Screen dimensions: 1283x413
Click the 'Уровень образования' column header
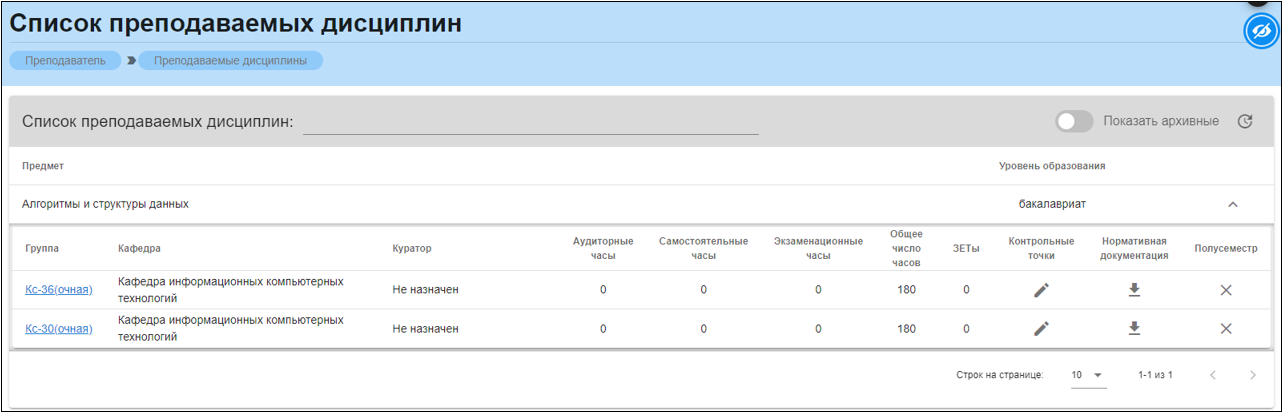click(x=1051, y=165)
